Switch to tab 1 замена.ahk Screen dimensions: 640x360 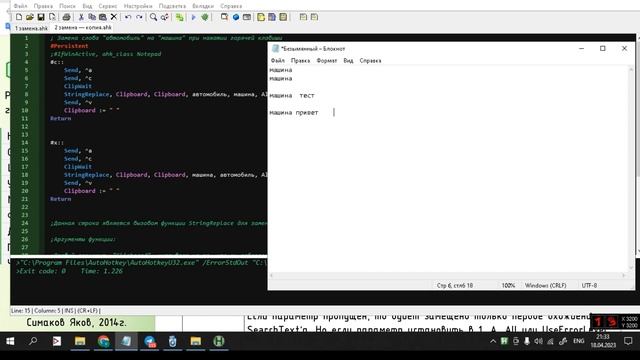(31, 28)
